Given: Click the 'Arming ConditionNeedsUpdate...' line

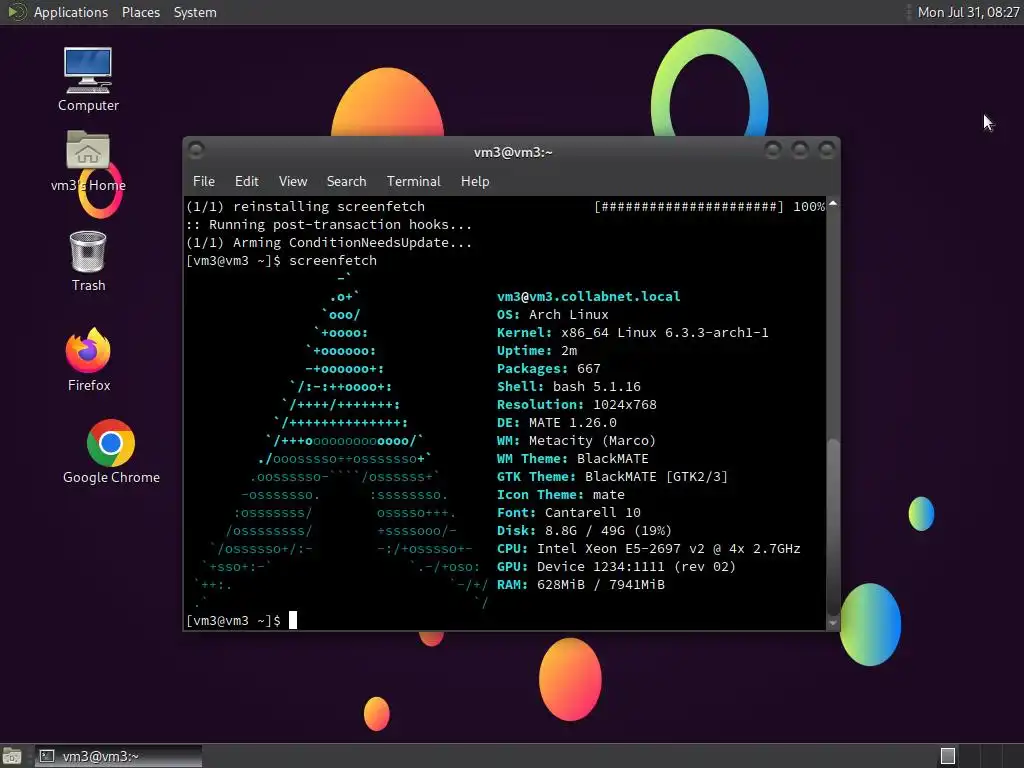Looking at the screenshot, I should 329,242.
